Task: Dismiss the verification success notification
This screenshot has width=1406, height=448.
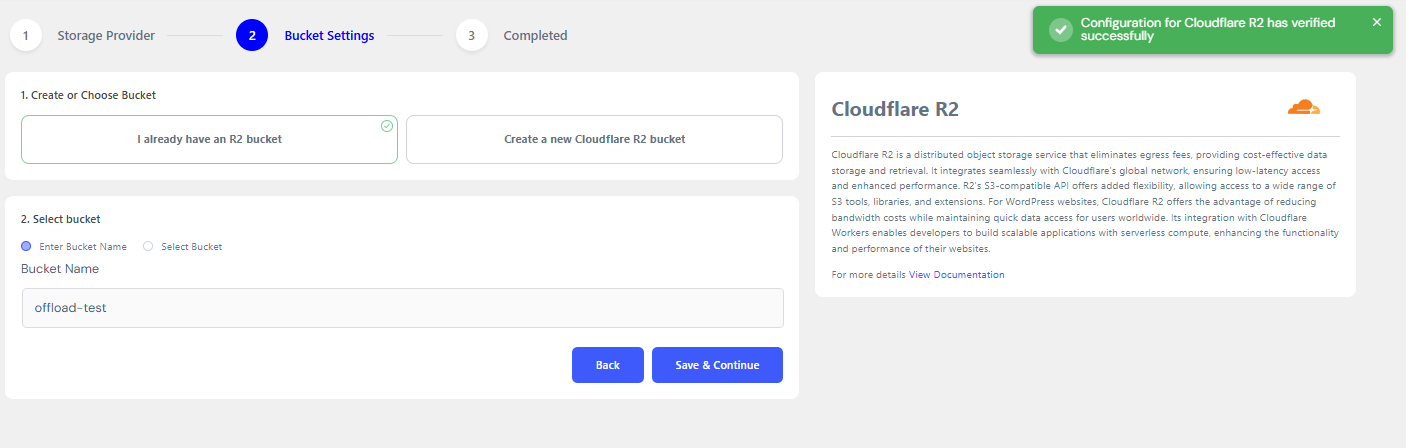Action: click(1376, 22)
